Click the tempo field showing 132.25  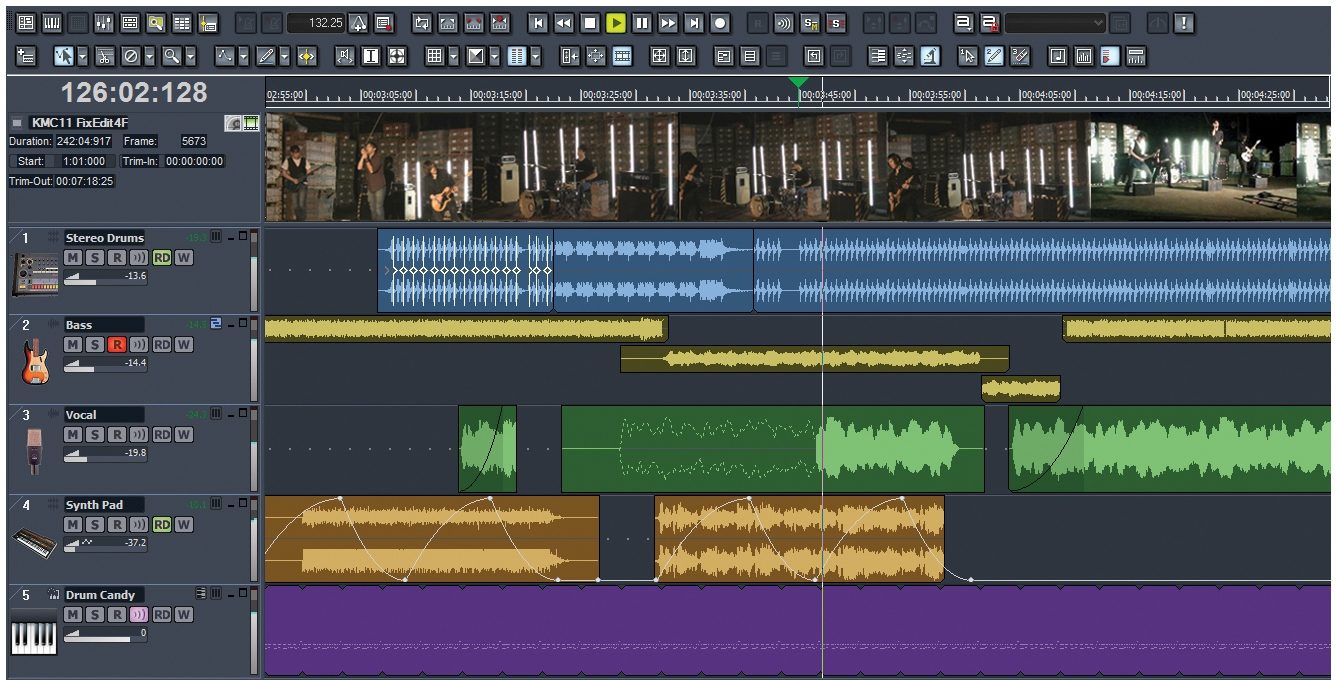[315, 22]
